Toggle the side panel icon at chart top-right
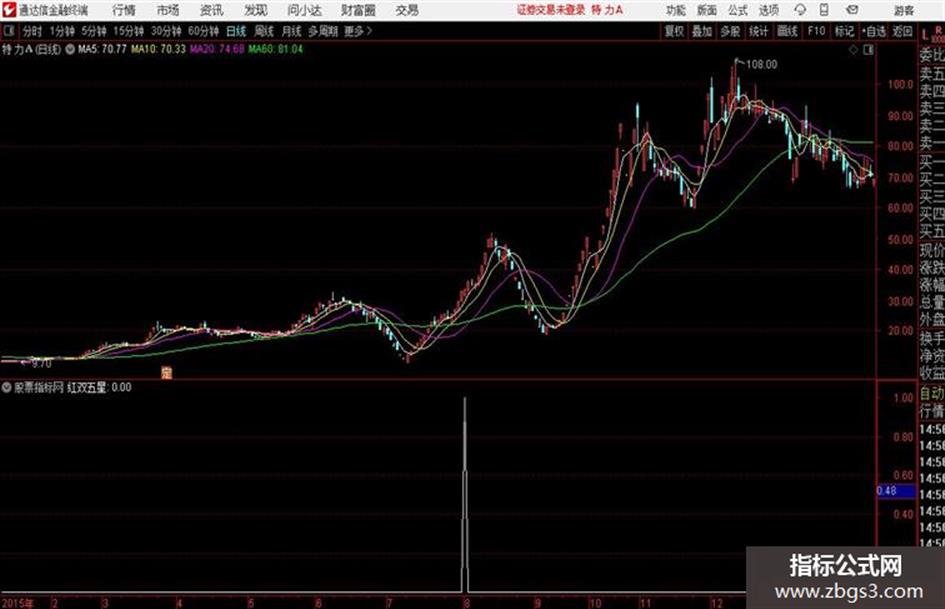The height and width of the screenshot is (609, 945). [x=868, y=50]
